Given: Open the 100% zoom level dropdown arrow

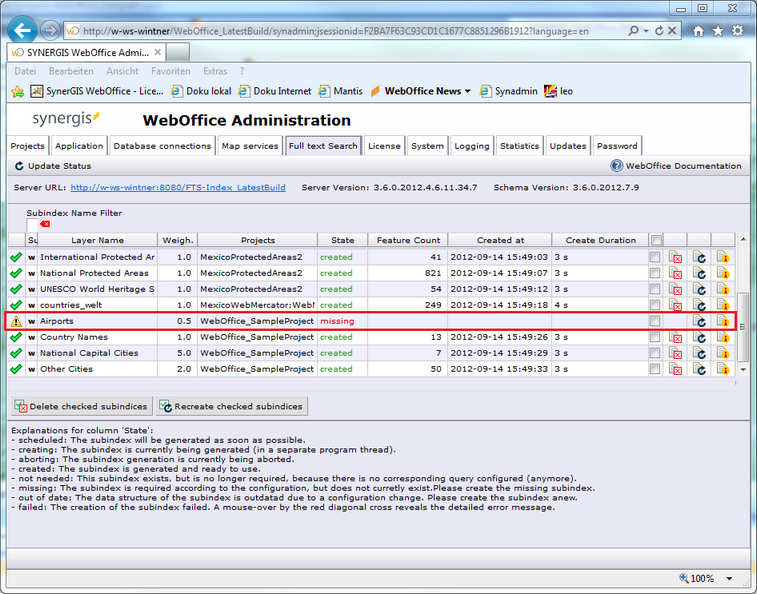Looking at the screenshot, I should tap(729, 578).
